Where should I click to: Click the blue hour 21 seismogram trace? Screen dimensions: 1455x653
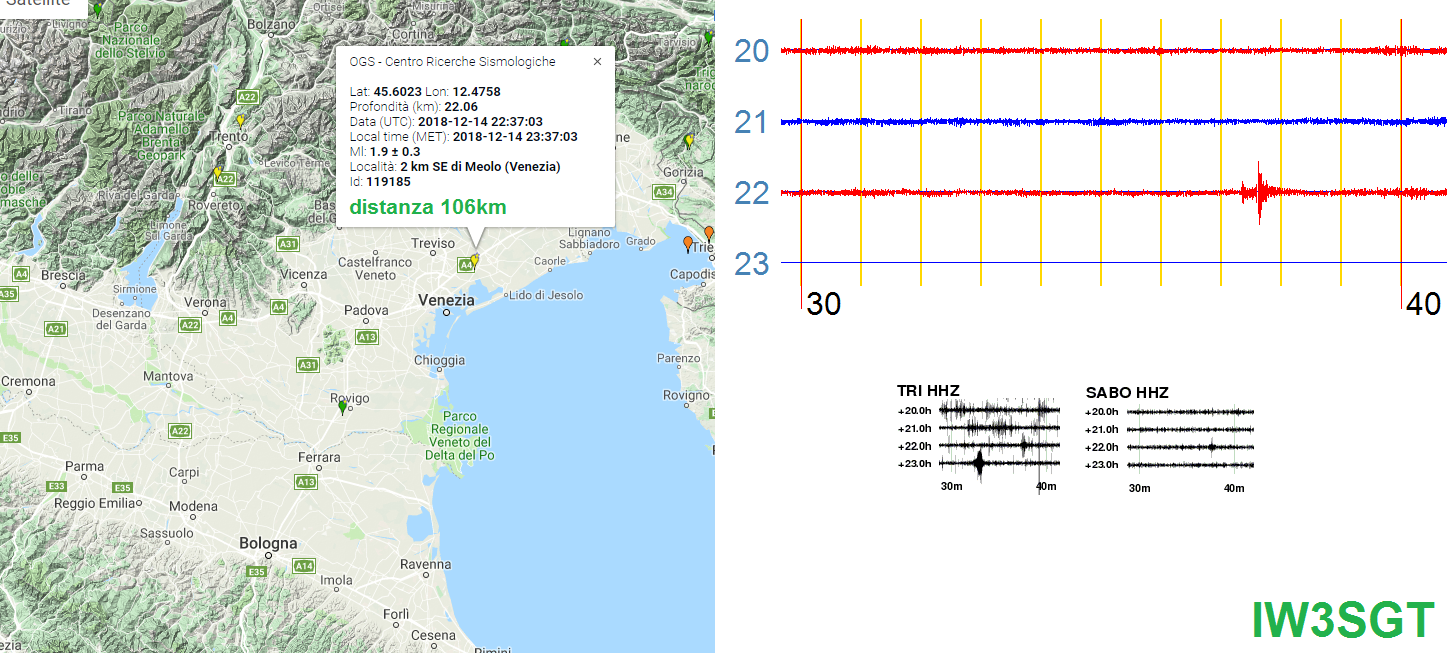(x=1113, y=121)
